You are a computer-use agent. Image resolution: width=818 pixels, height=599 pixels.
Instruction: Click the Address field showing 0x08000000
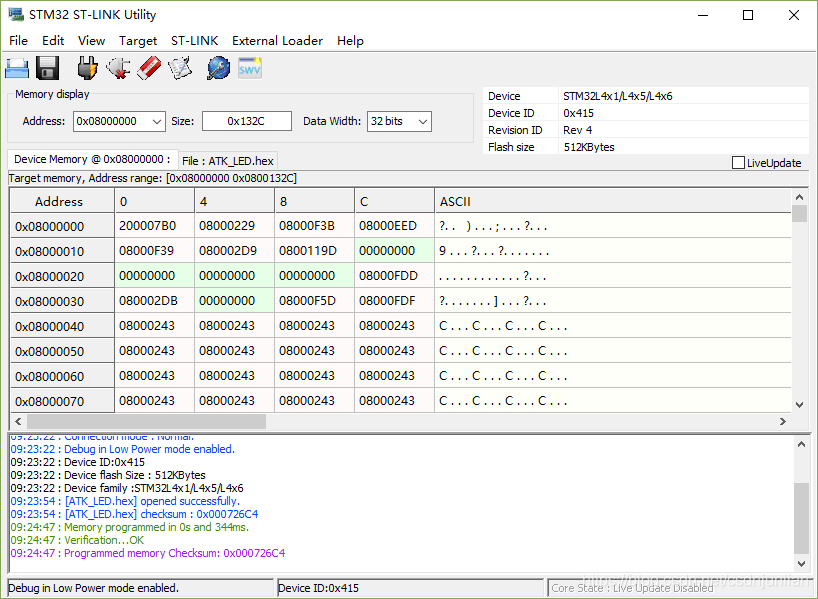pyautogui.click(x=119, y=122)
